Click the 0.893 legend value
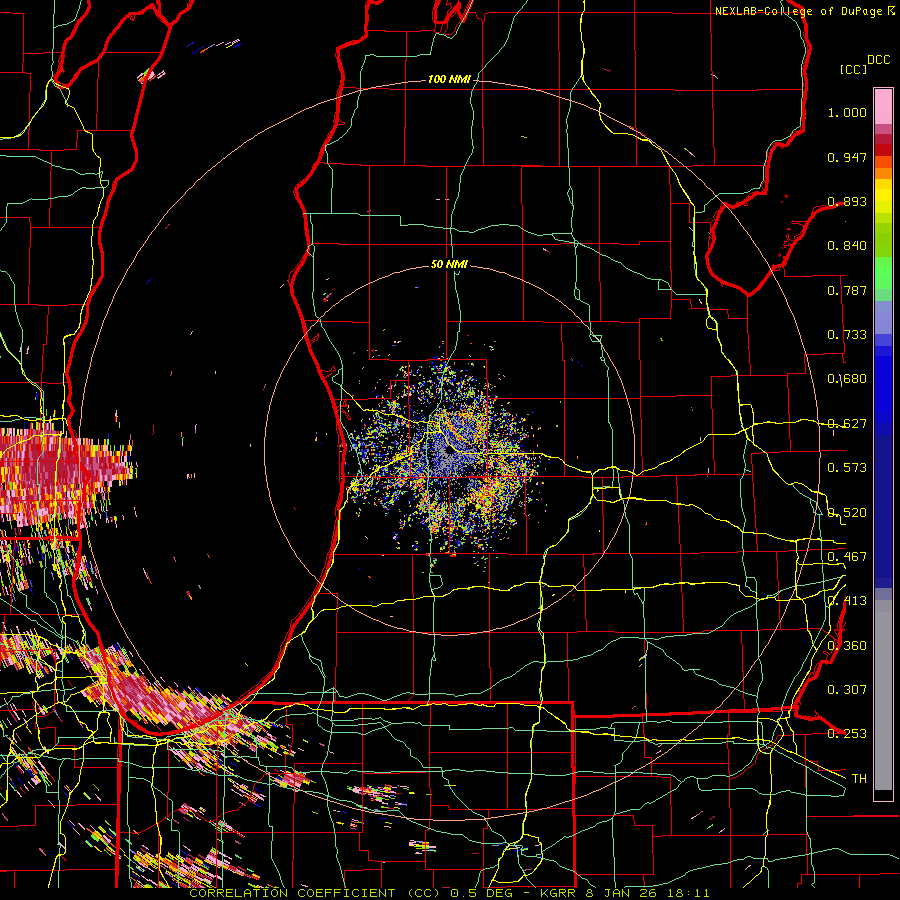Screen dimensions: 900x900 (x=847, y=201)
